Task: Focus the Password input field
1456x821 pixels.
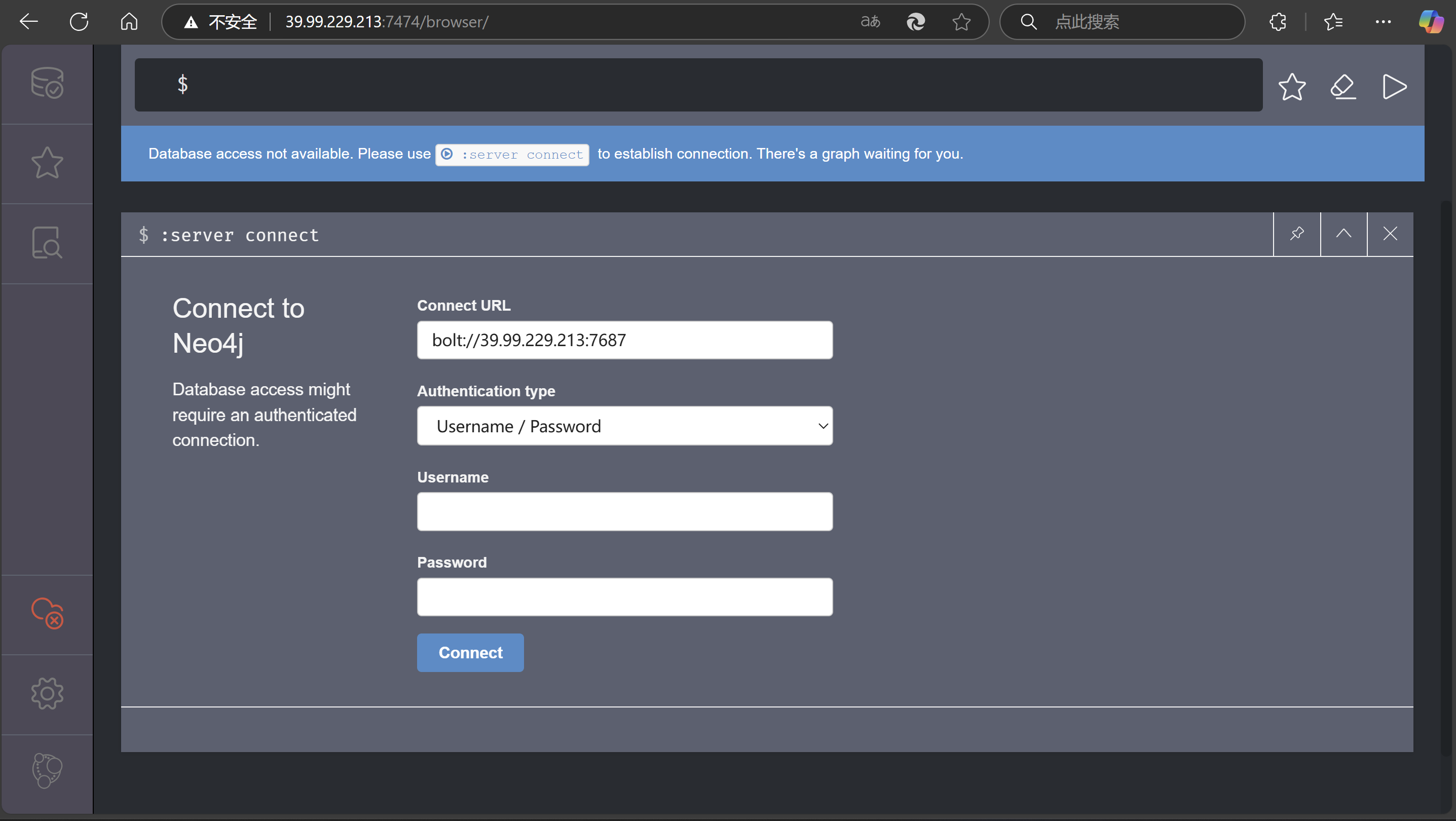Action: point(624,596)
